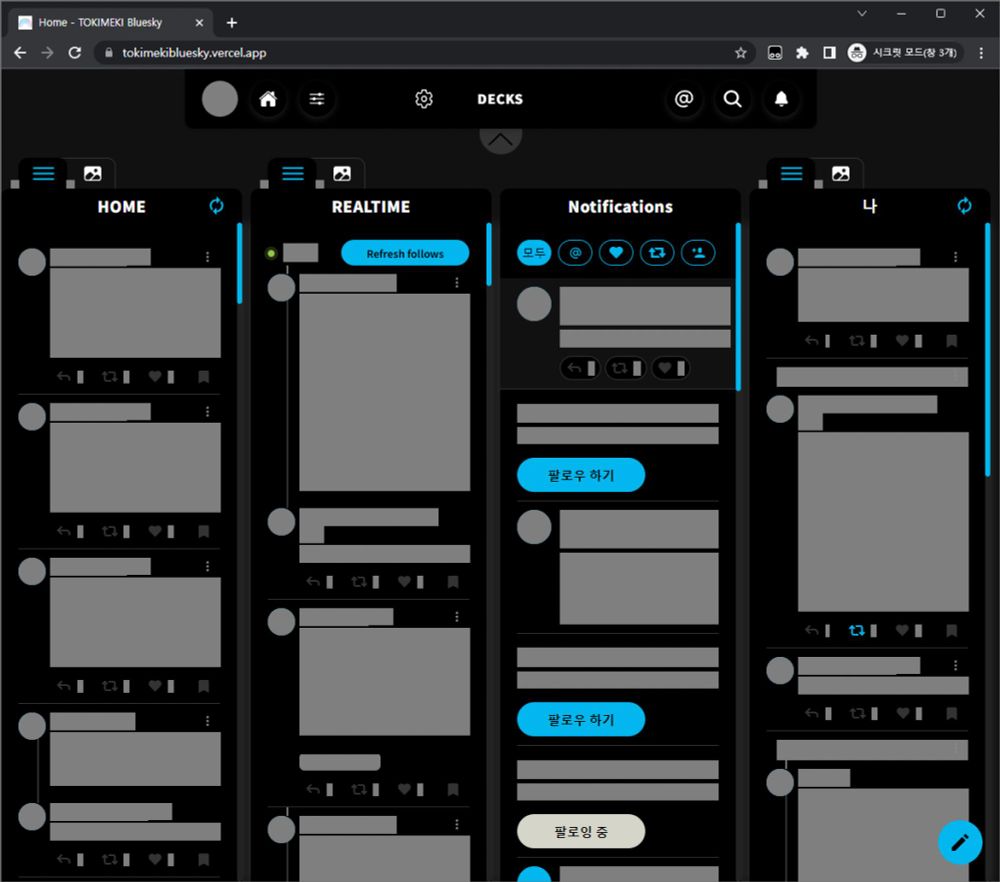Select the 모두 notification filter
This screenshot has height=882, width=1000.
[x=534, y=253]
